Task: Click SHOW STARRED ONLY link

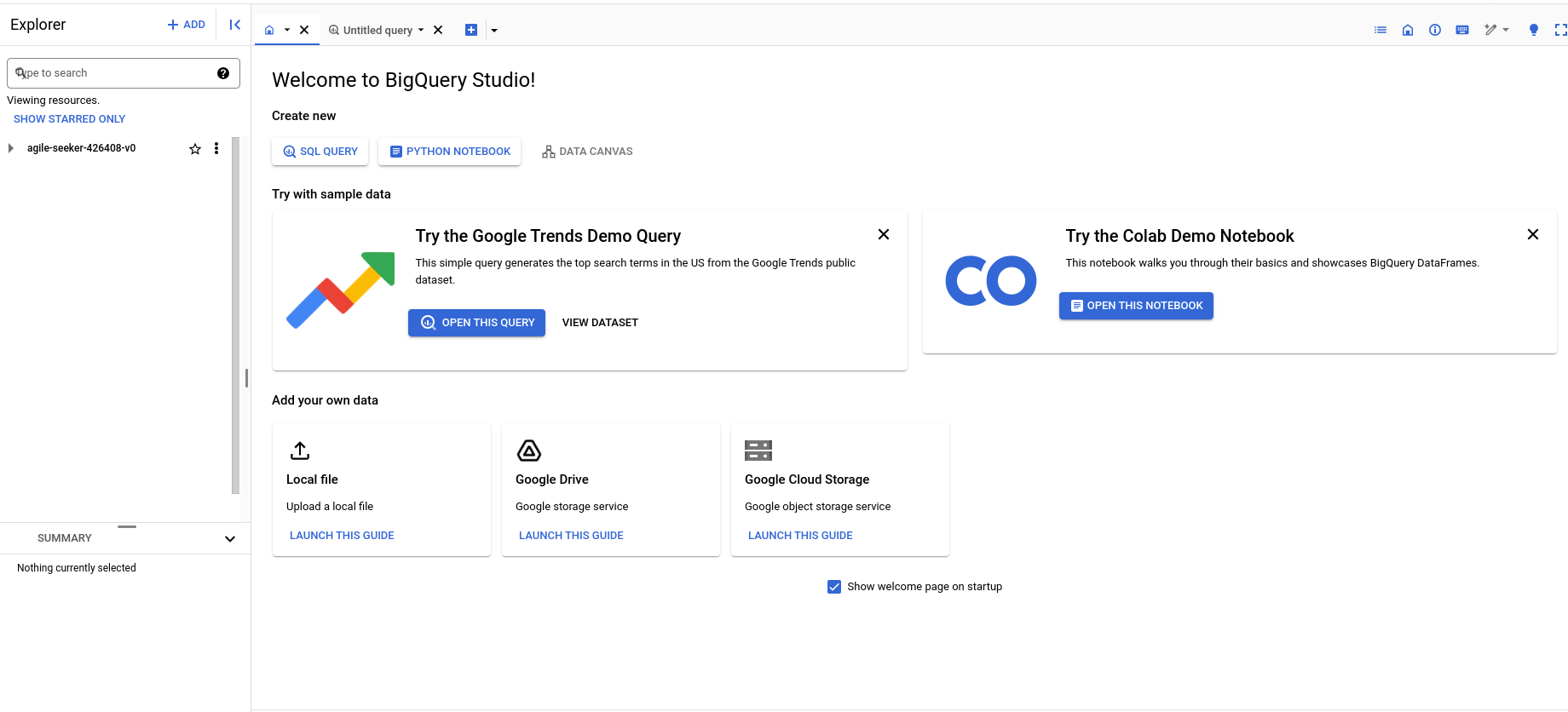Action: coord(69,119)
